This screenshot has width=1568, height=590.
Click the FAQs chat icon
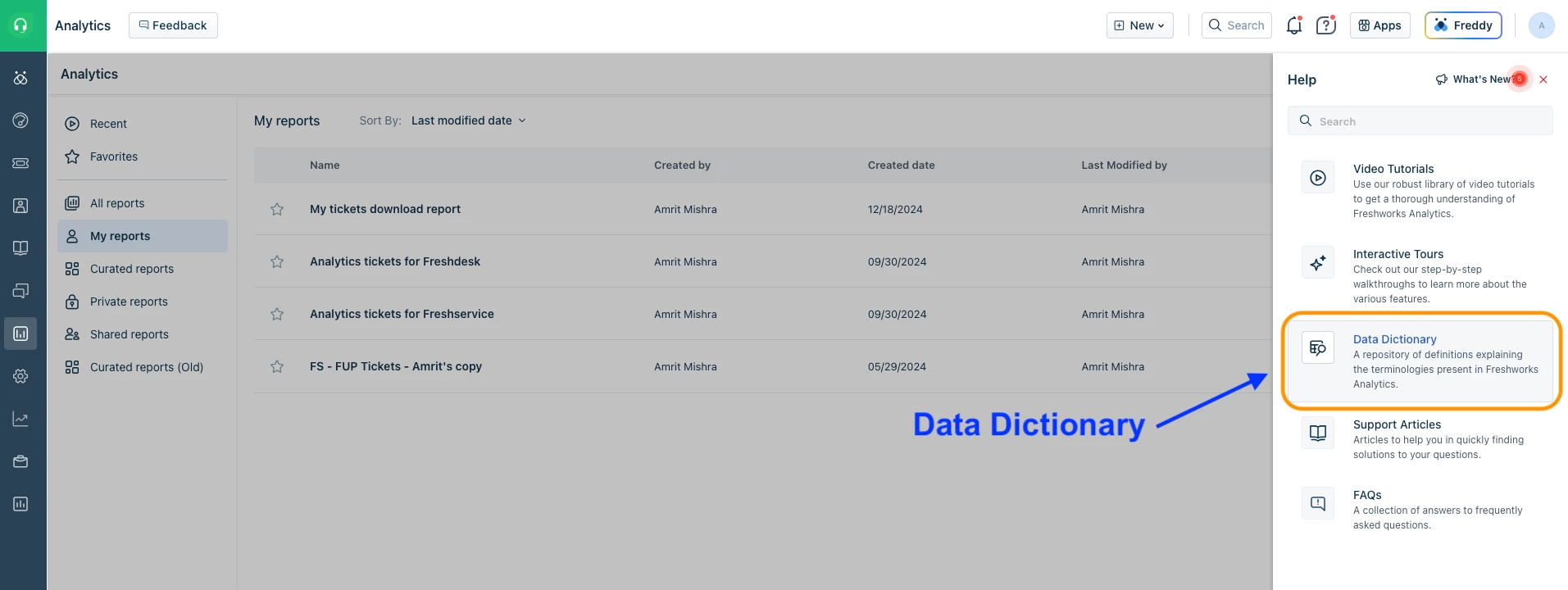(1318, 503)
